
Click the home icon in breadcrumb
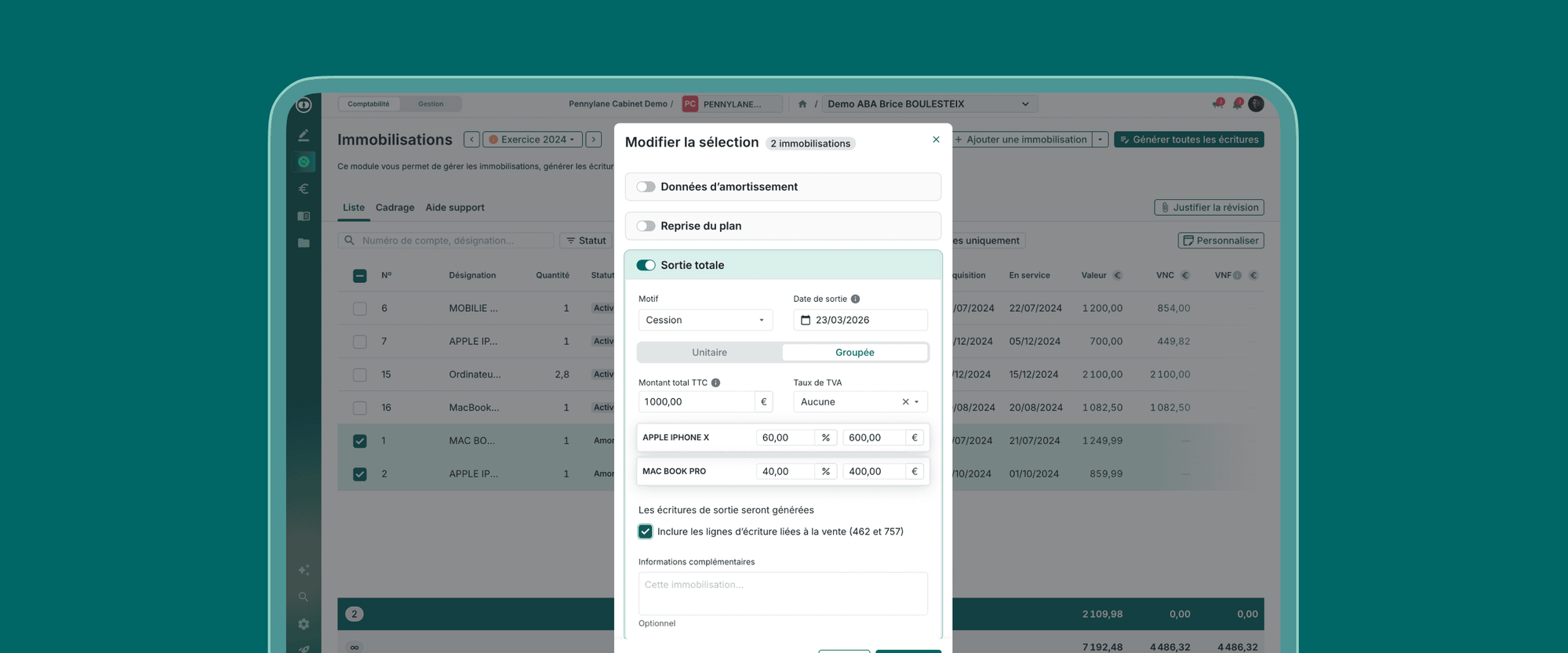[x=802, y=104]
